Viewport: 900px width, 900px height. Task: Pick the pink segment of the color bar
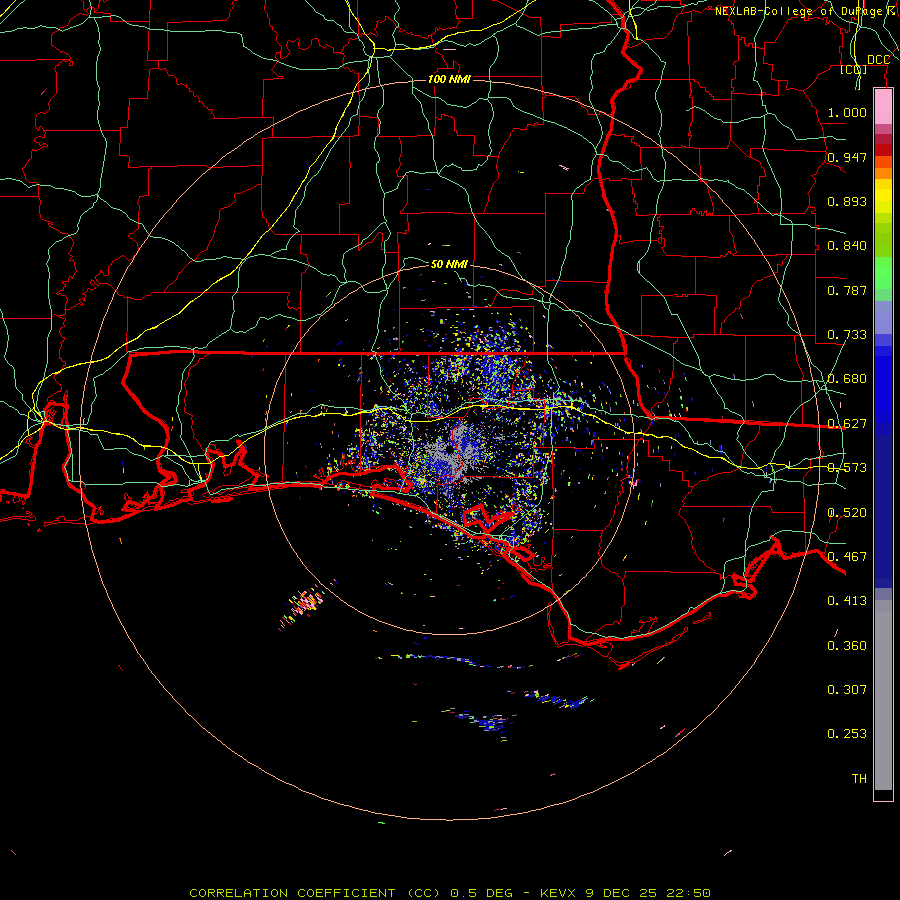coord(883,107)
